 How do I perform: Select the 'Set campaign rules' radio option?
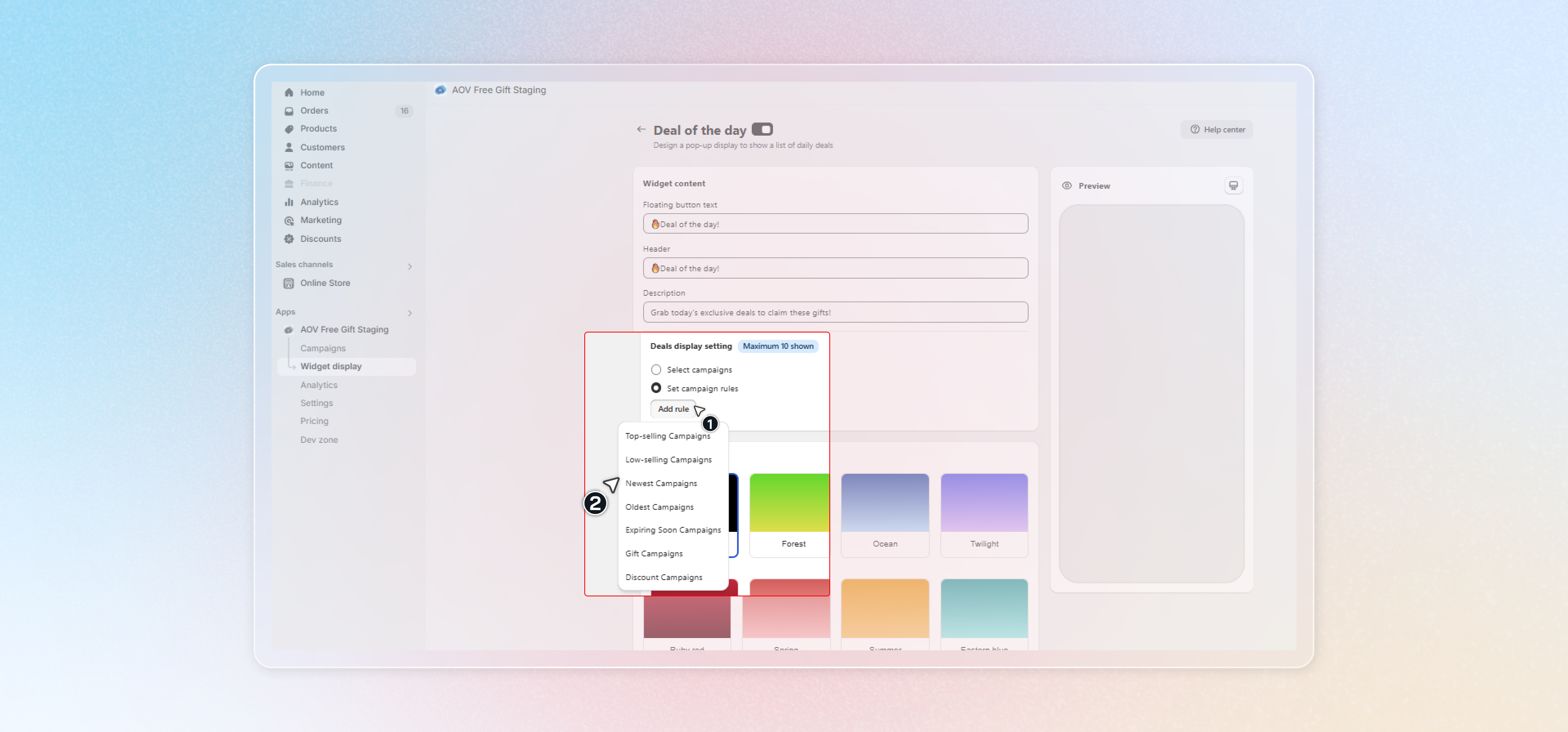[656, 388]
